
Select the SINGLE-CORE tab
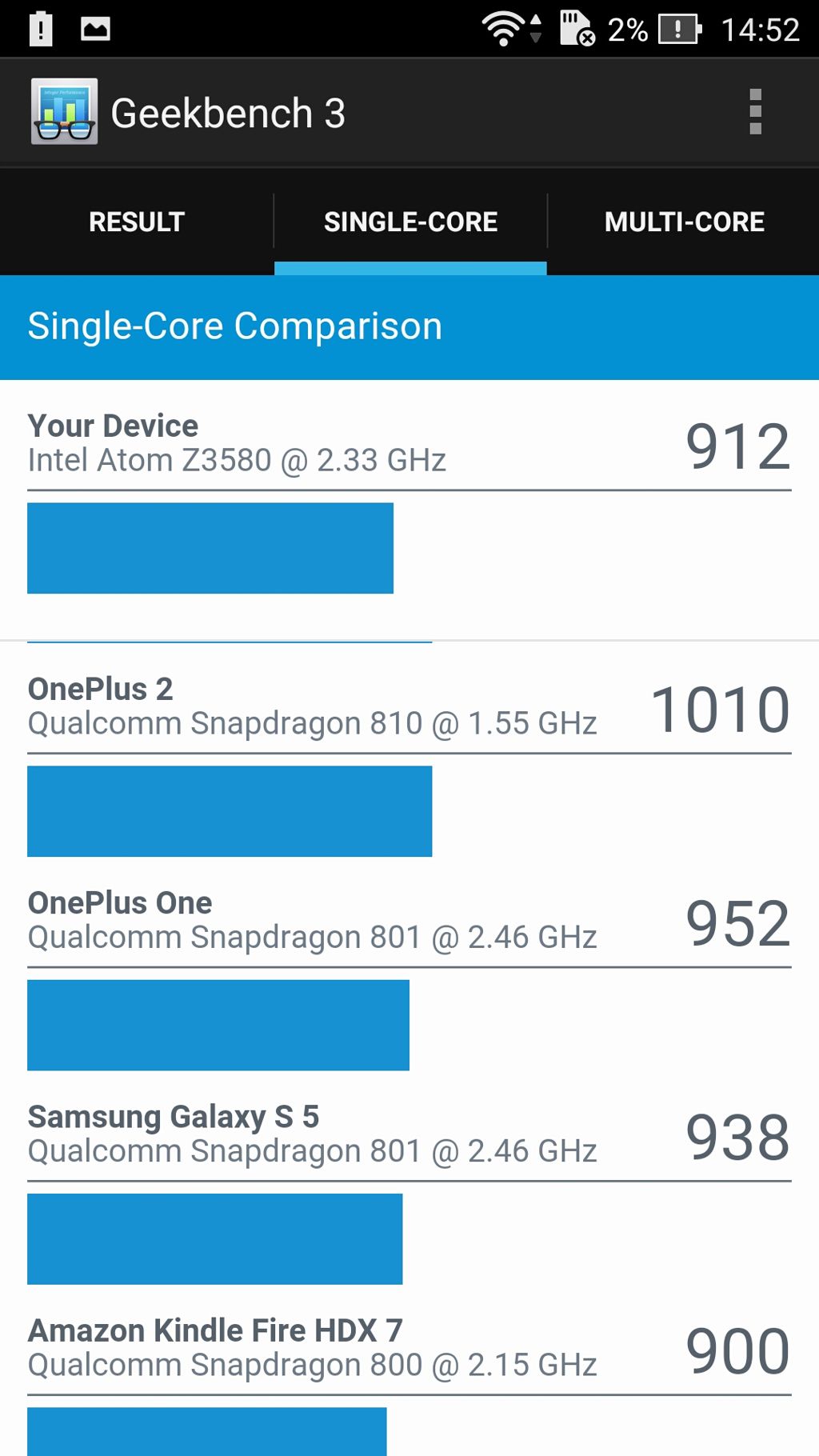click(410, 222)
